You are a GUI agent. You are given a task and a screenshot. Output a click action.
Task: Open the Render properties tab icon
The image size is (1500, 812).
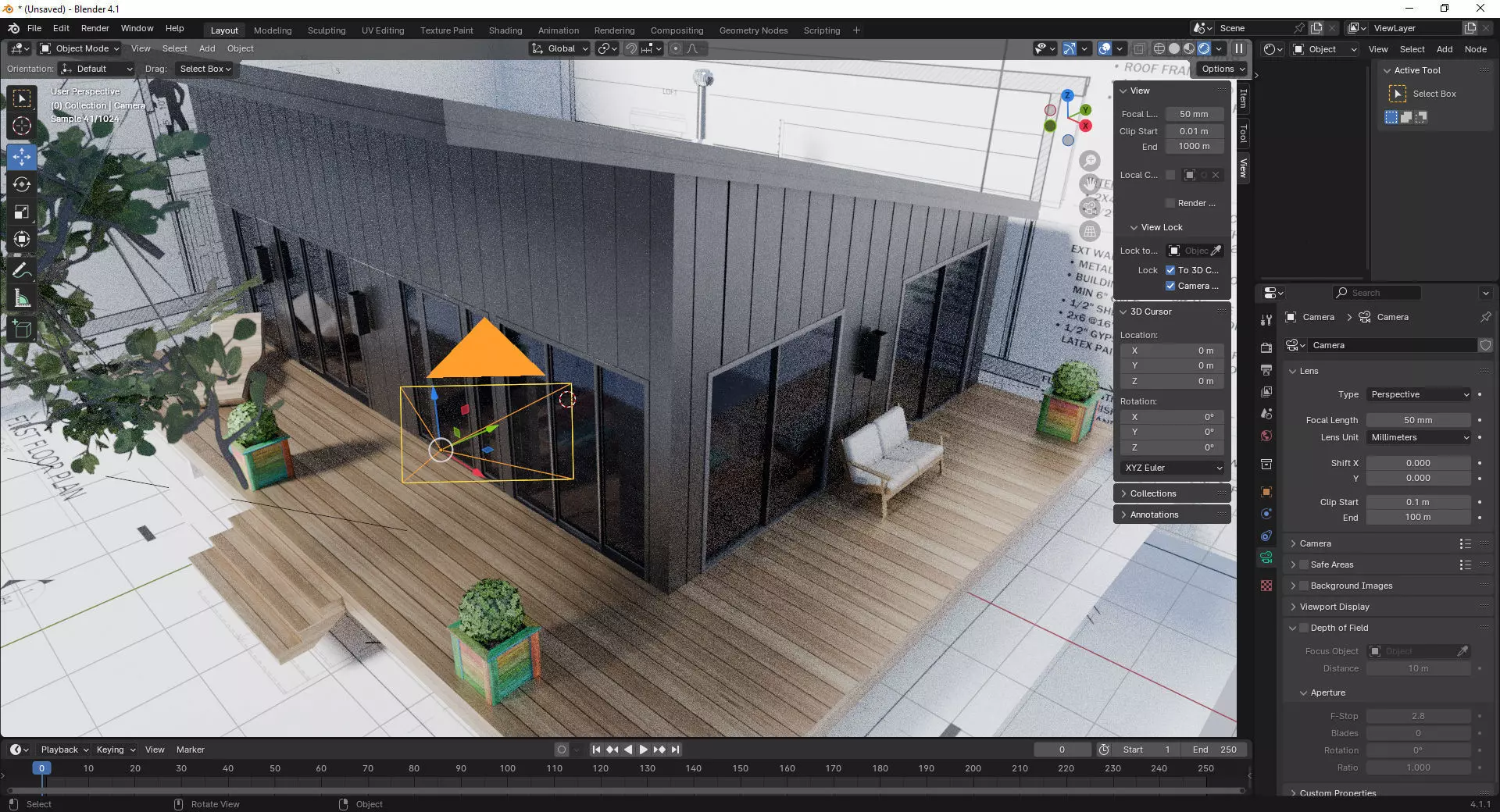click(x=1266, y=347)
